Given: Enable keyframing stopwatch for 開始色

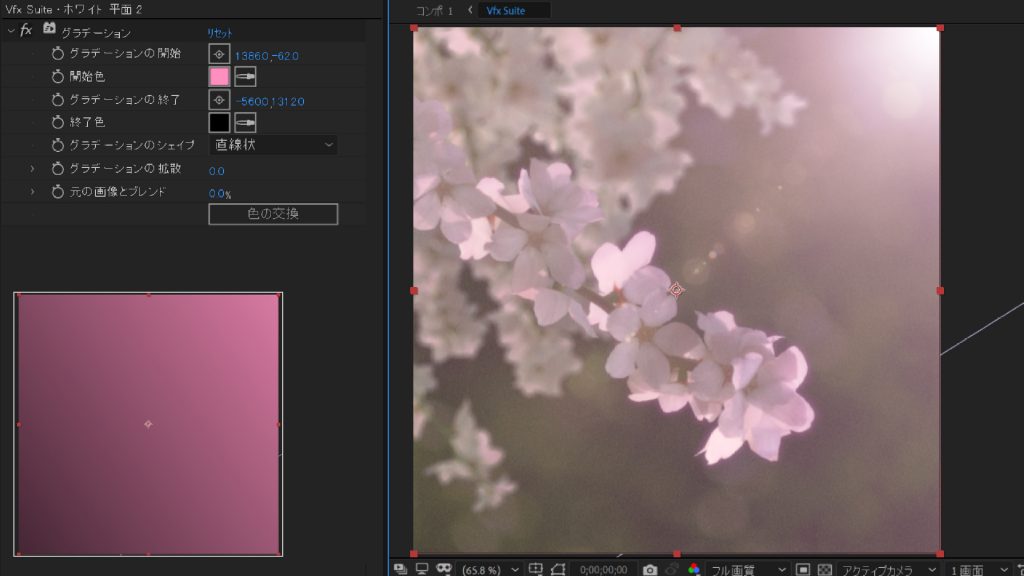Looking at the screenshot, I should tap(58, 77).
